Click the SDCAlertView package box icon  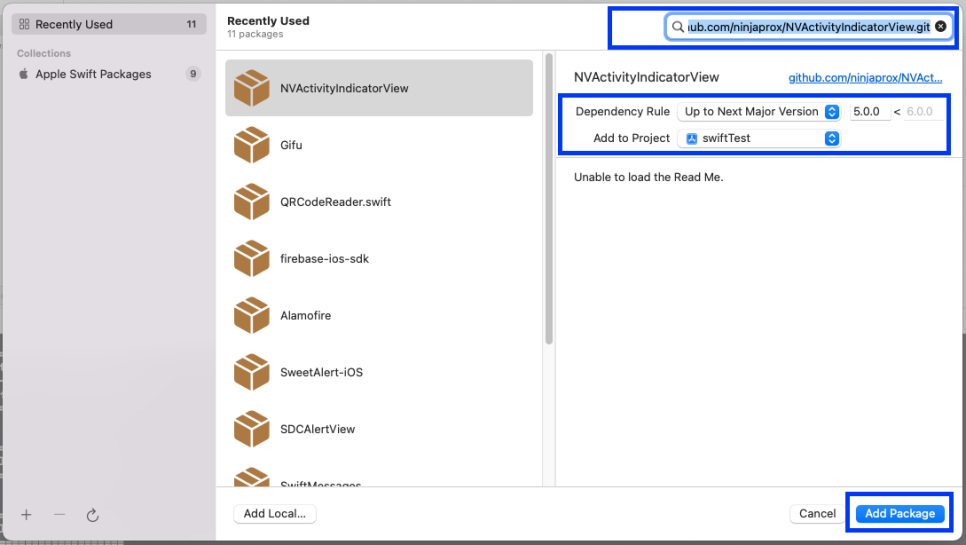pos(251,429)
